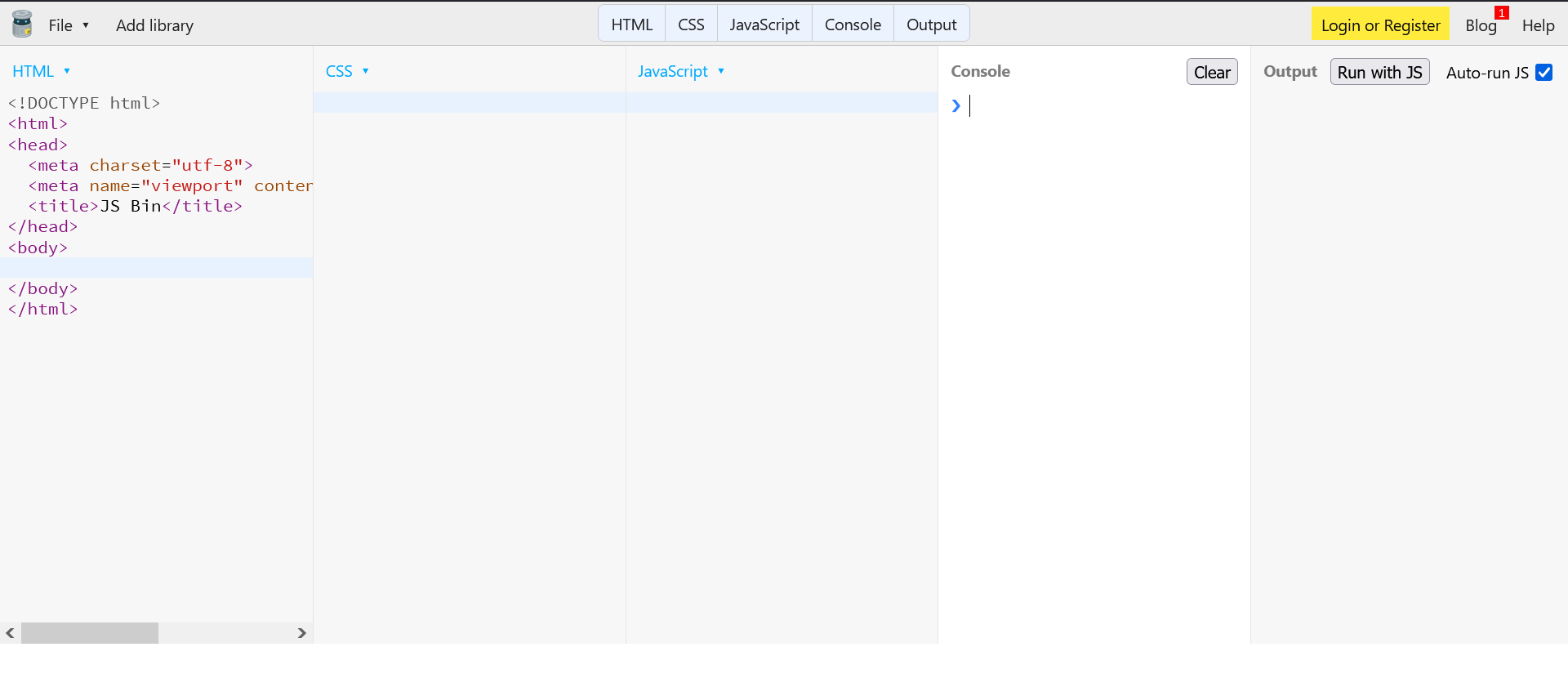Click Run with JS button
The image size is (1568, 696).
coord(1379,72)
